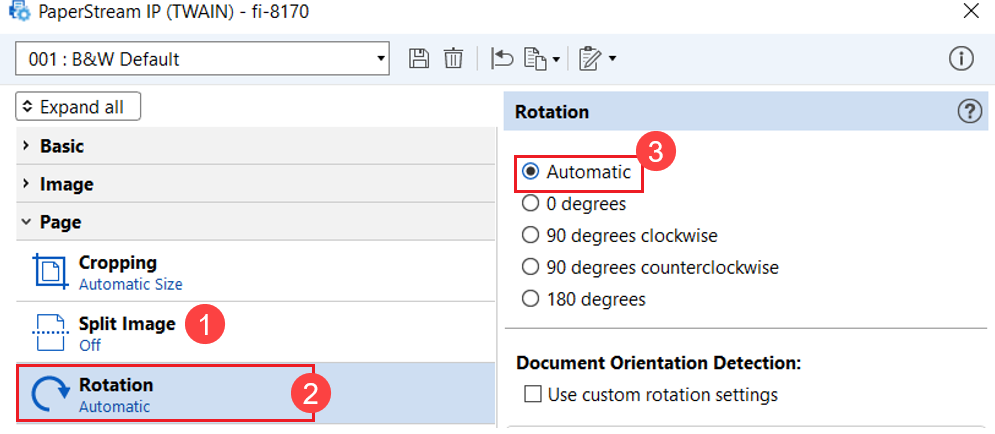The width and height of the screenshot is (995, 434).
Task: Enable Use custom rotation settings checkbox
Action: tap(532, 394)
